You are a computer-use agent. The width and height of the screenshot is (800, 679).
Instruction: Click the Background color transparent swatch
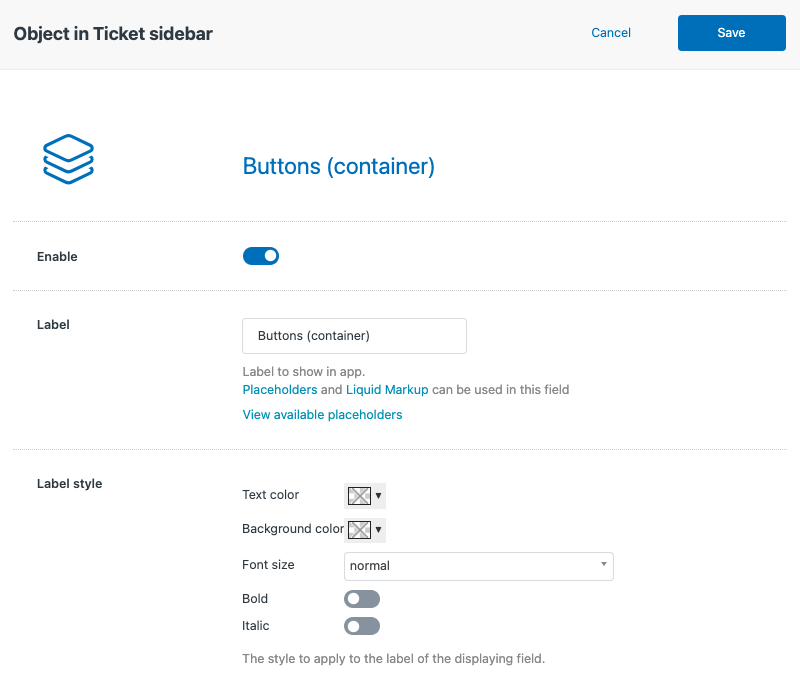click(x=359, y=530)
